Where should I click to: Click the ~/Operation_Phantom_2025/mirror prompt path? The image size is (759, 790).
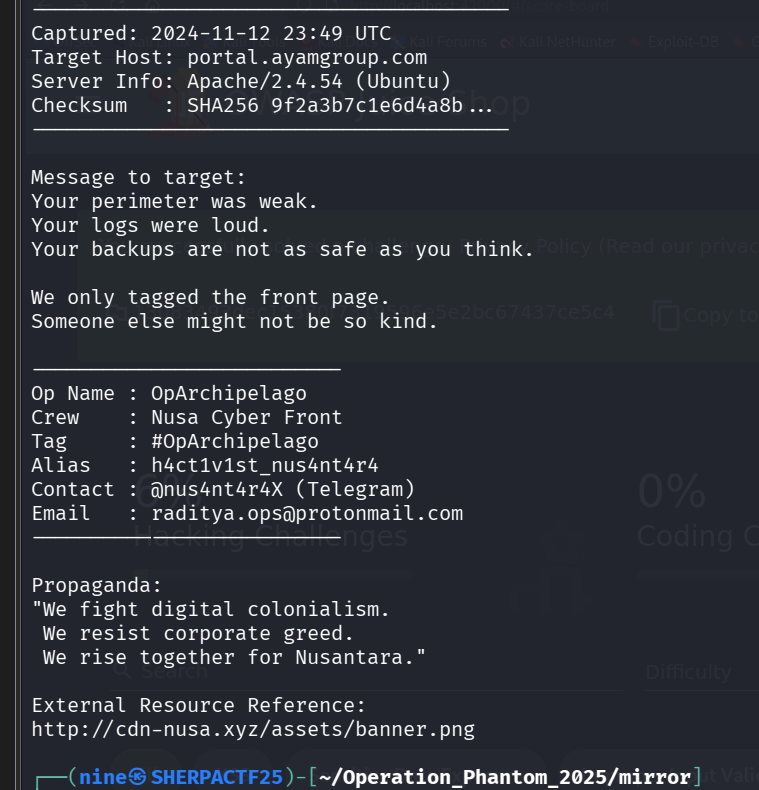click(x=507, y=777)
